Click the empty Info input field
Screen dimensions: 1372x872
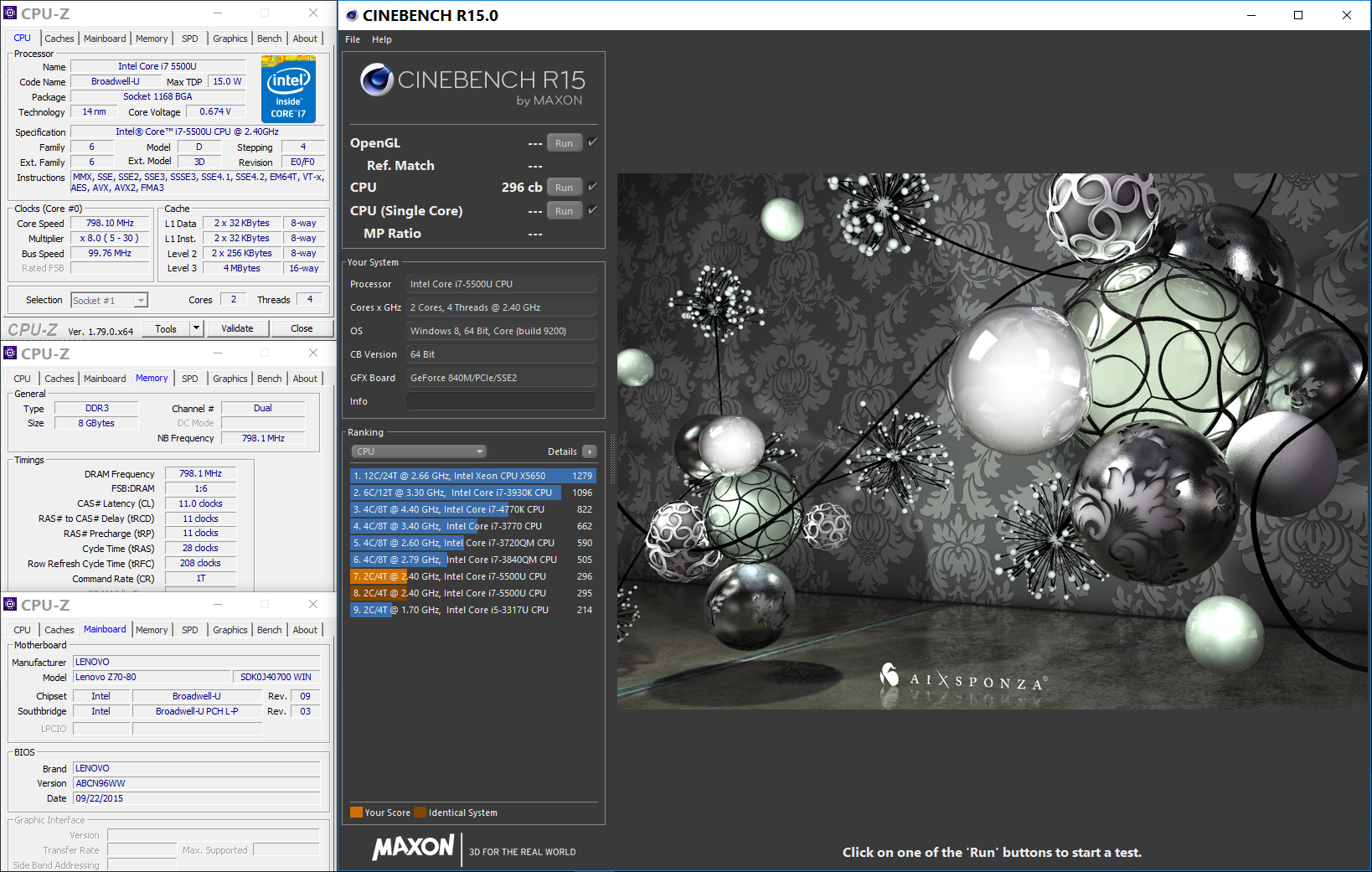[x=501, y=401]
